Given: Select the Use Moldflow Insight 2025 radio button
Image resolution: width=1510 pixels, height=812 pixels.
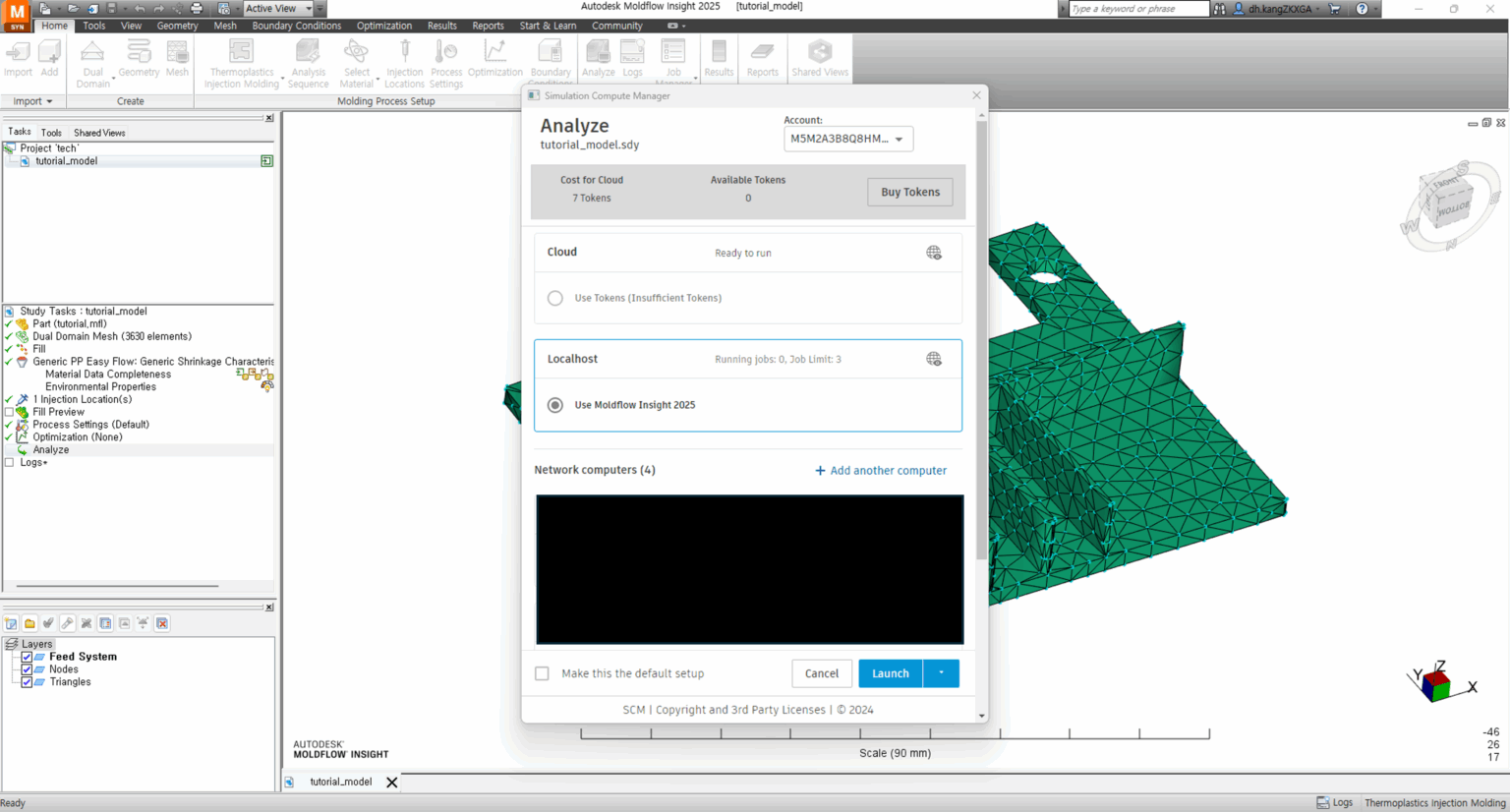Looking at the screenshot, I should pos(555,405).
